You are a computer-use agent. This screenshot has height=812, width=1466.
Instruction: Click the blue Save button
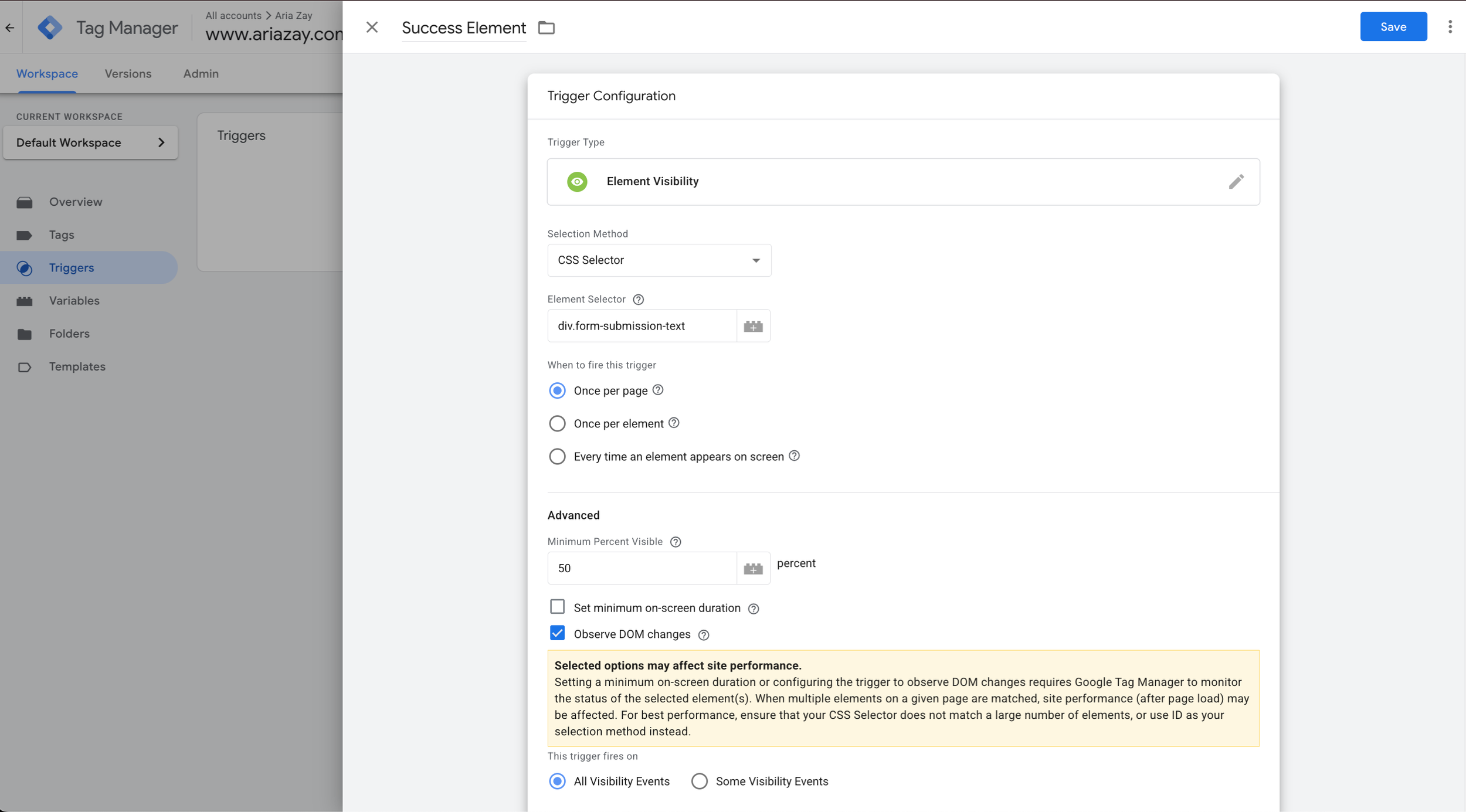coord(1393,27)
